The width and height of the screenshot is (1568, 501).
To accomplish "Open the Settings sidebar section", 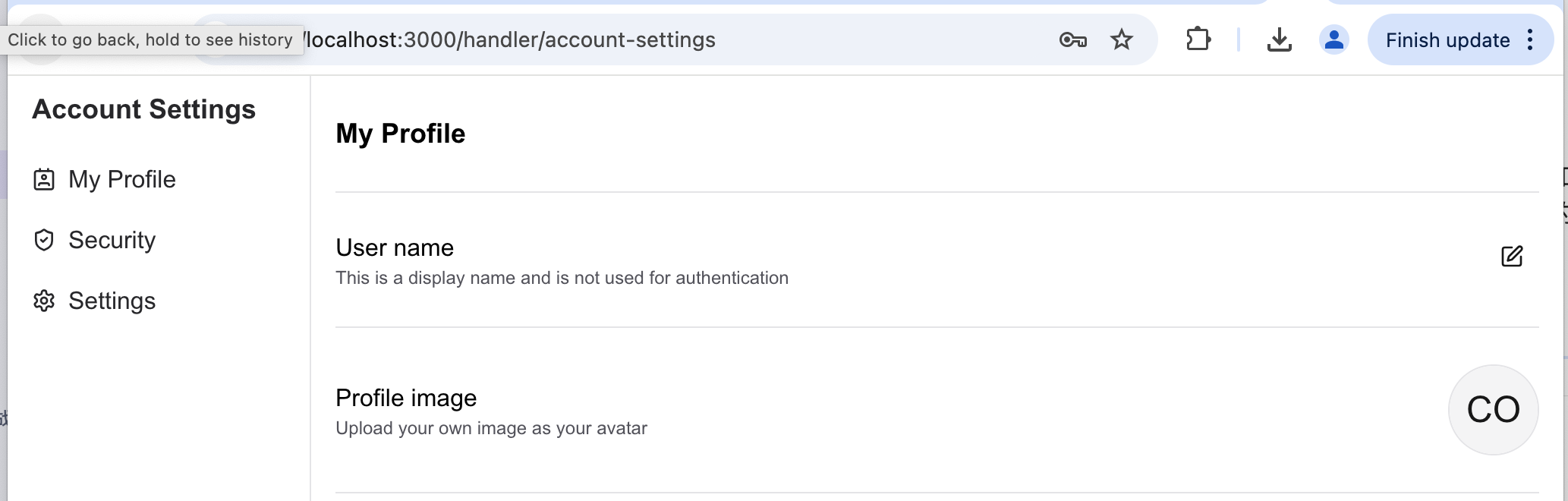I will [112, 301].
